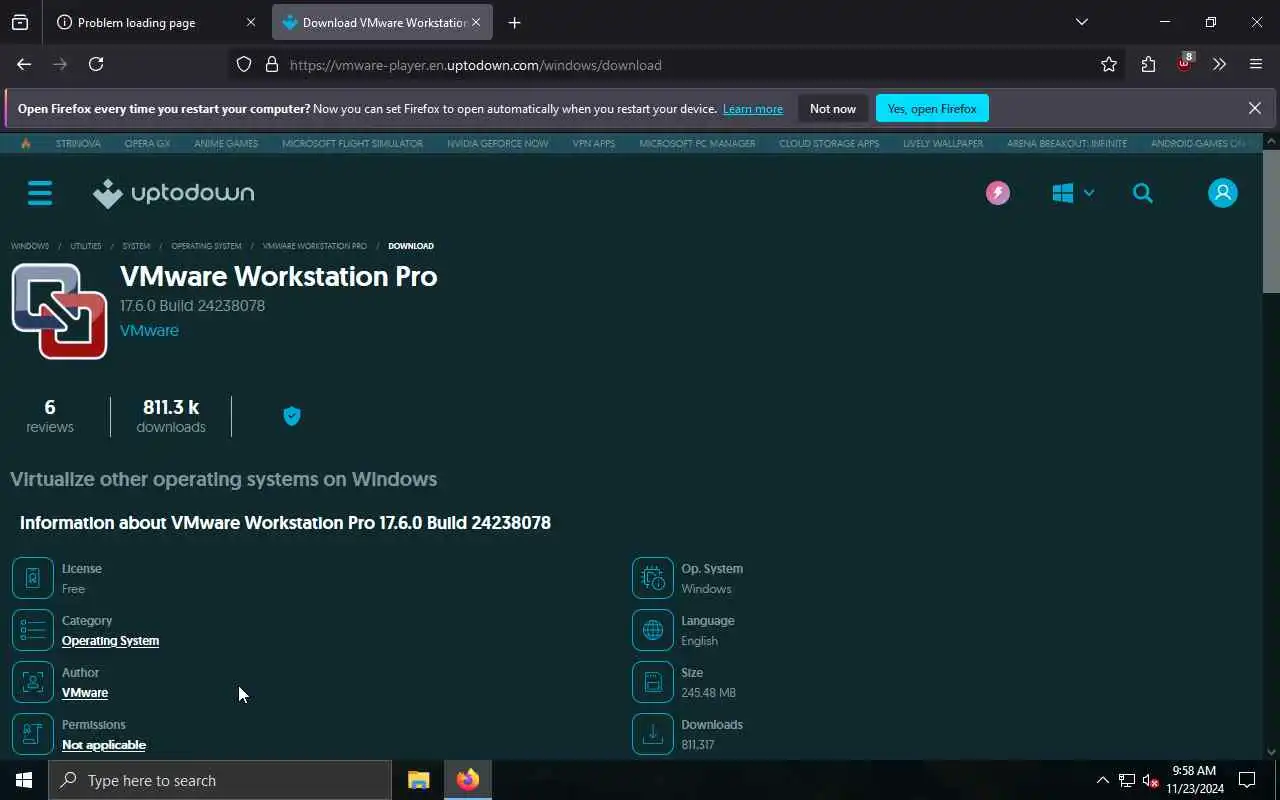The height and width of the screenshot is (800, 1280).
Task: Open the site search magnifier icon
Action: click(x=1143, y=193)
